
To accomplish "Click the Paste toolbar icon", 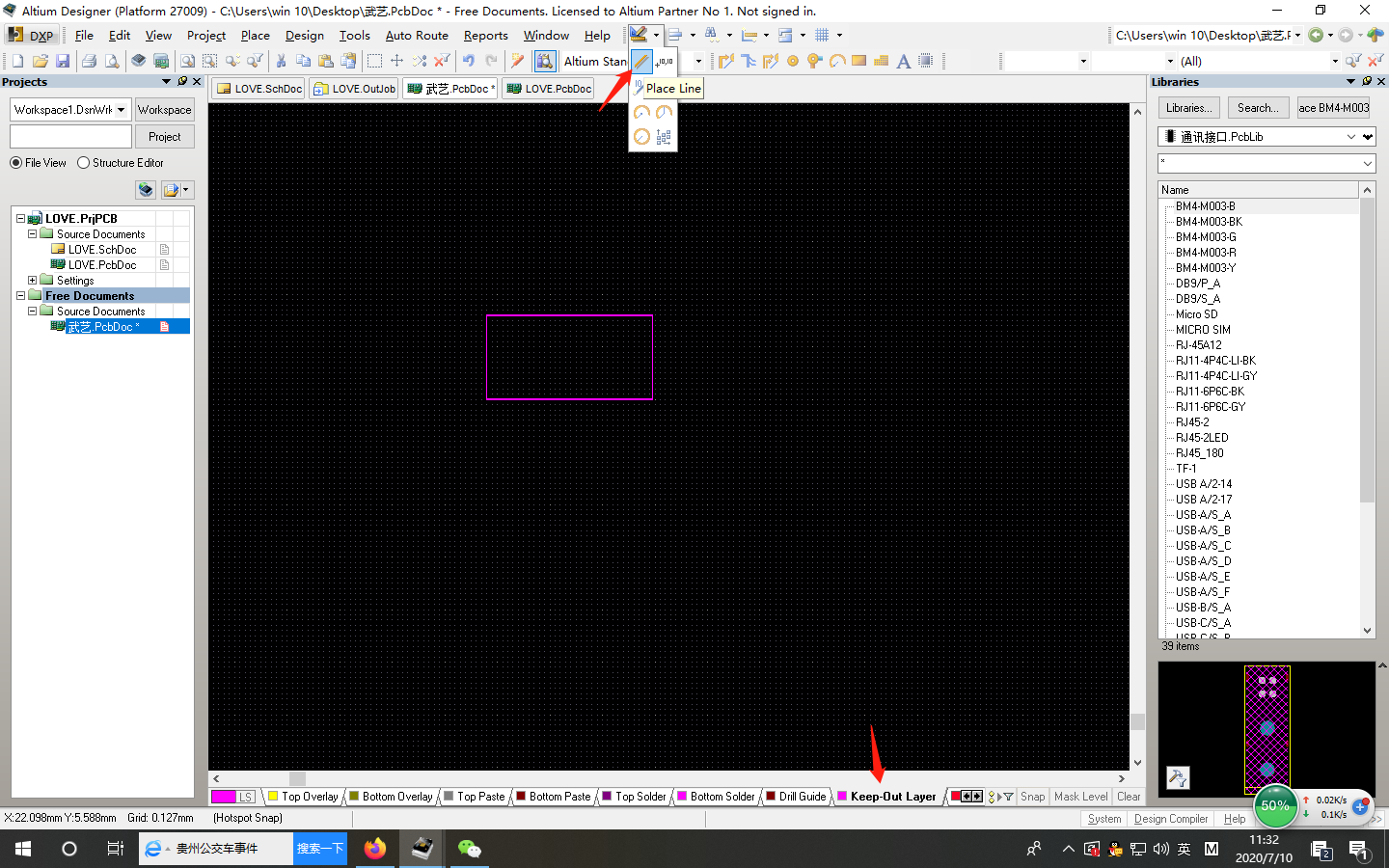I will (325, 61).
